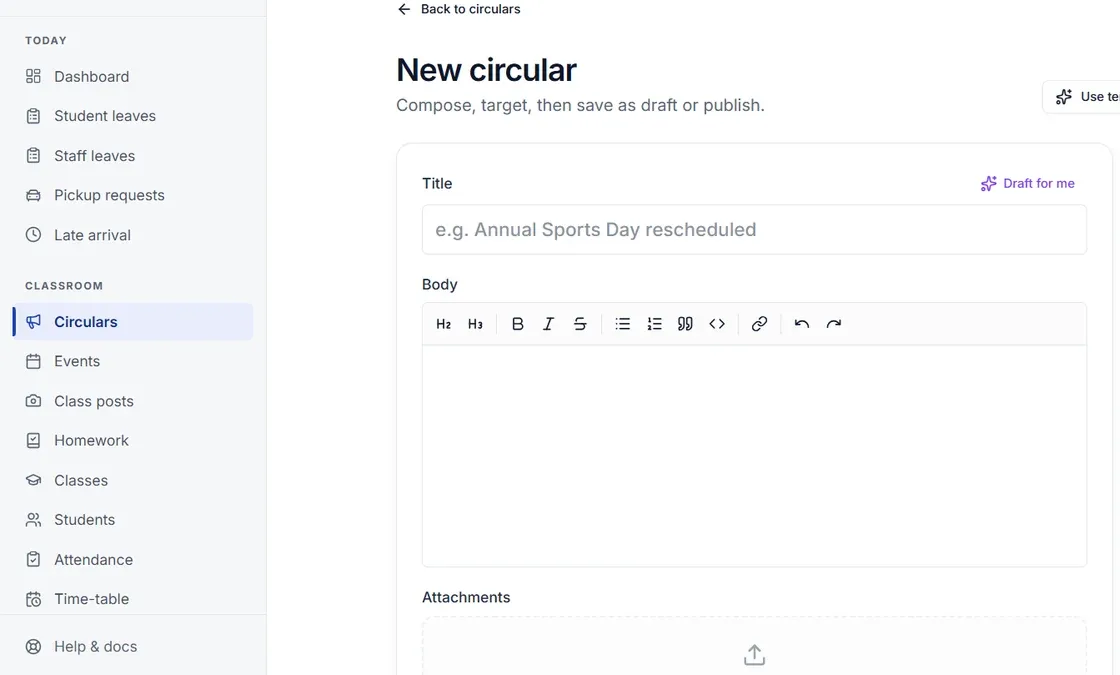This screenshot has width=1120, height=675.
Task: Click the Attendance clipboard-check icon
Action: [34, 559]
